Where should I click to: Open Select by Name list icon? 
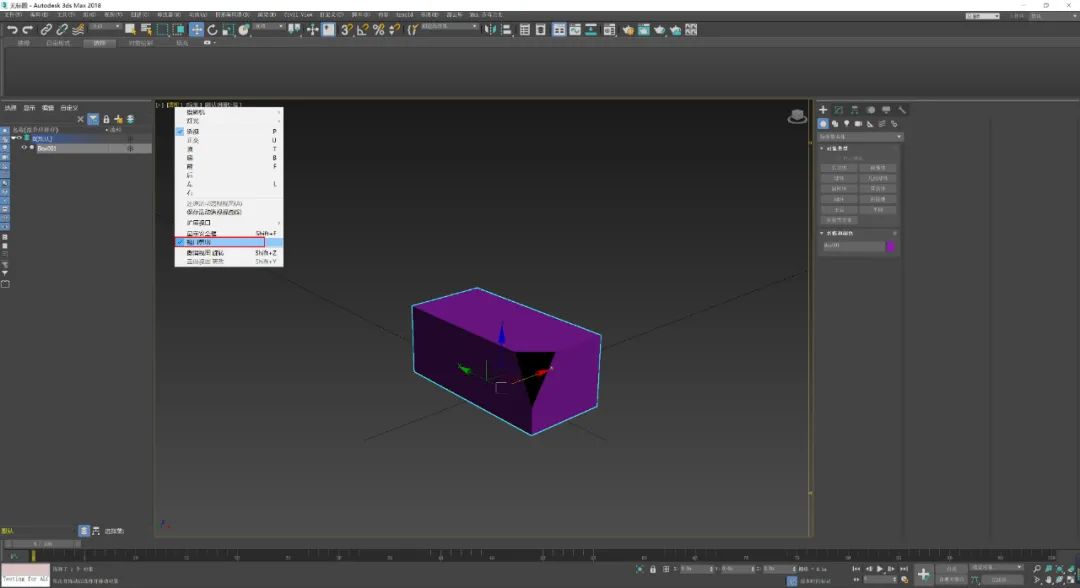tap(146, 30)
